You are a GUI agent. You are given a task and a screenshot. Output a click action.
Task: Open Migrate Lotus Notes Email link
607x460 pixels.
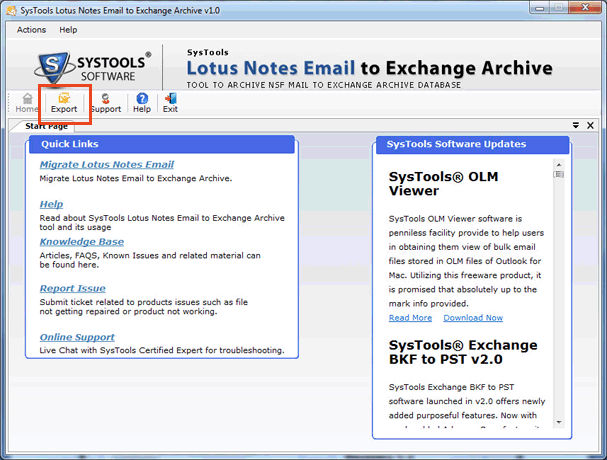107,165
